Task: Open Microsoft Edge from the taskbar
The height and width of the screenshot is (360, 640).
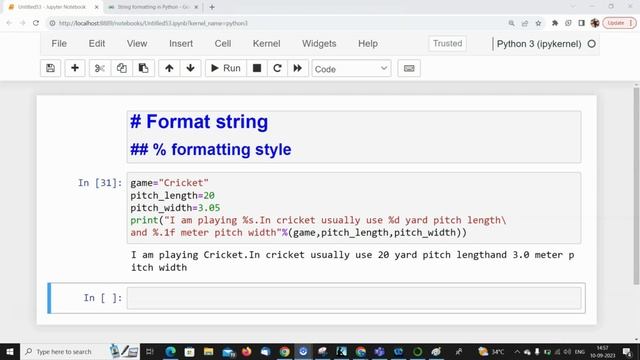Action: [x=171, y=351]
